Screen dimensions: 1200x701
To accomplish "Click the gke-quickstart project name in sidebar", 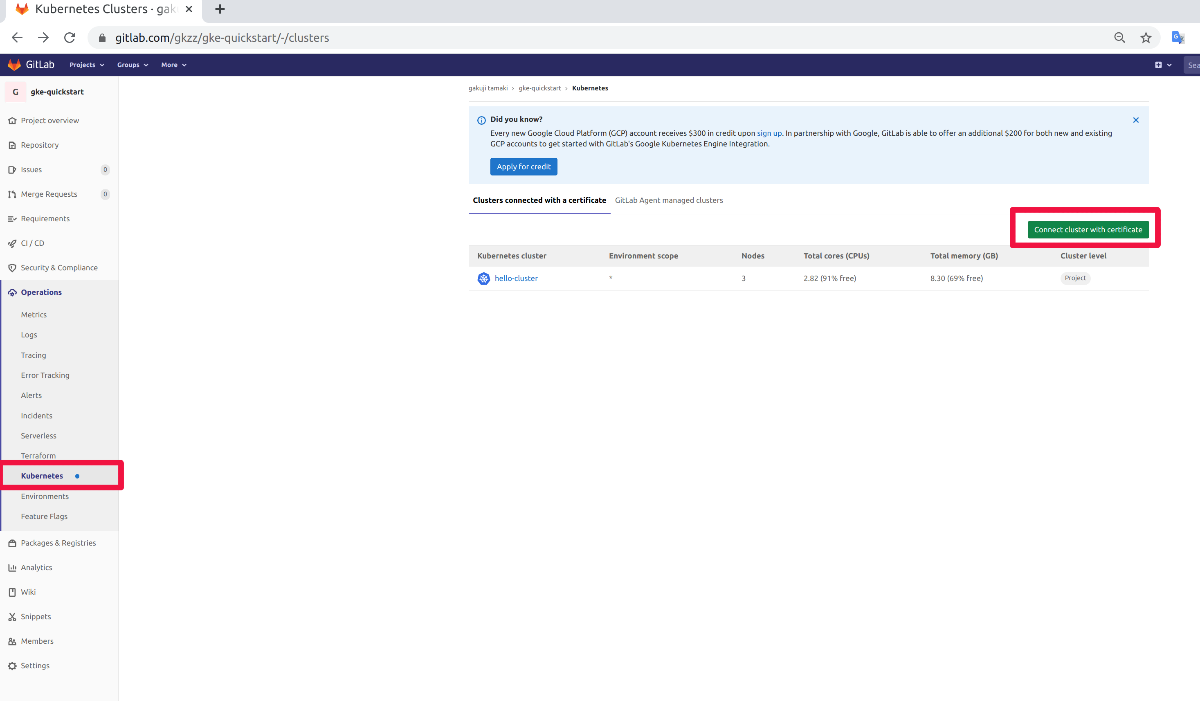I will point(57,91).
